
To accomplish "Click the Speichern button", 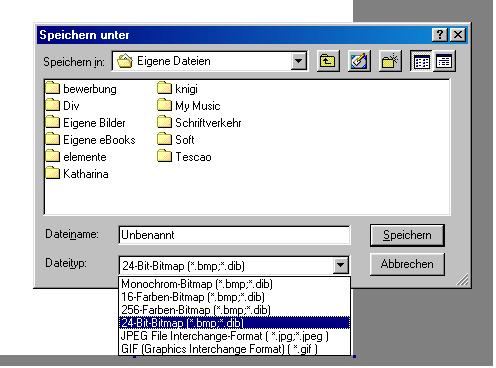I will click(x=407, y=235).
